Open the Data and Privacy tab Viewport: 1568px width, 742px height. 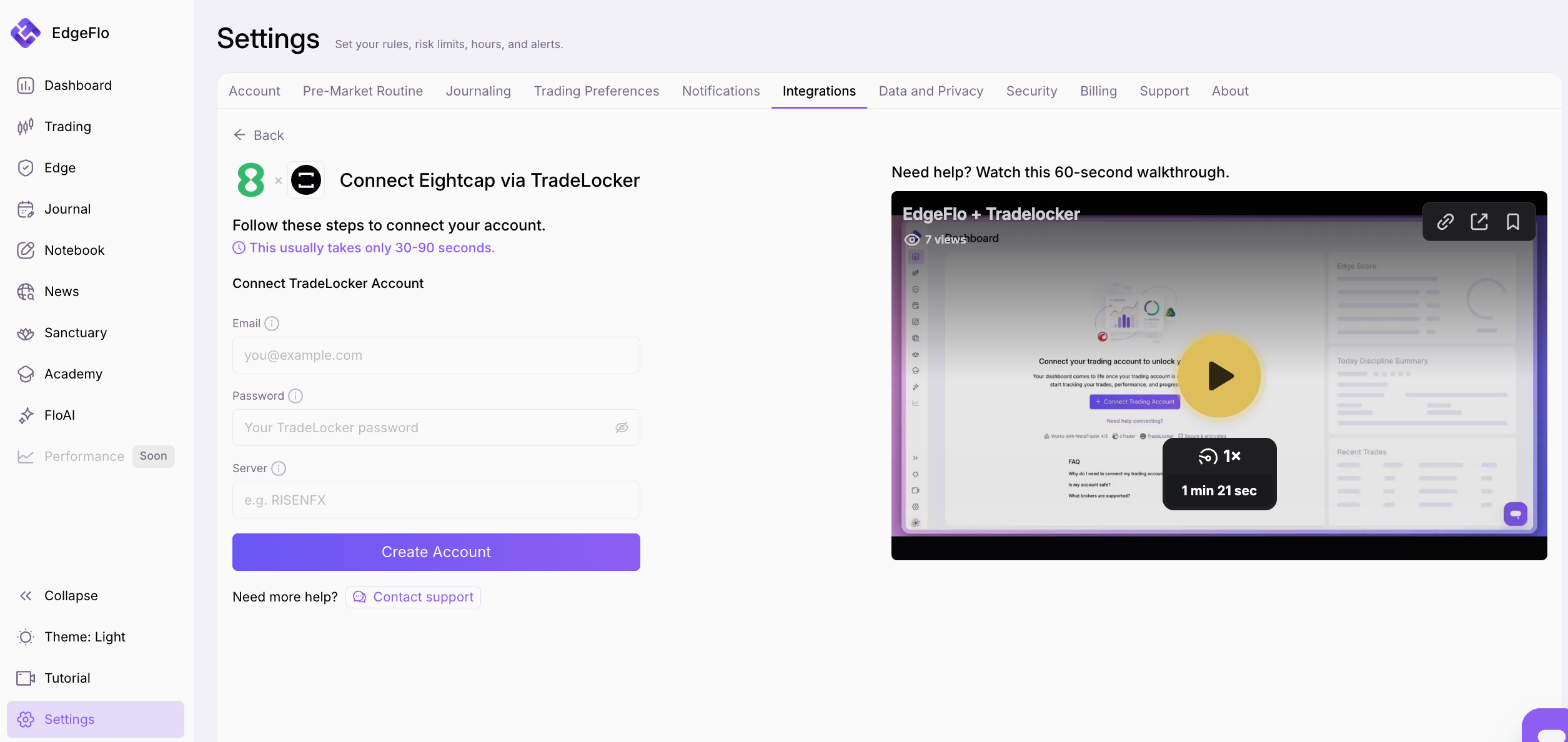click(x=931, y=91)
